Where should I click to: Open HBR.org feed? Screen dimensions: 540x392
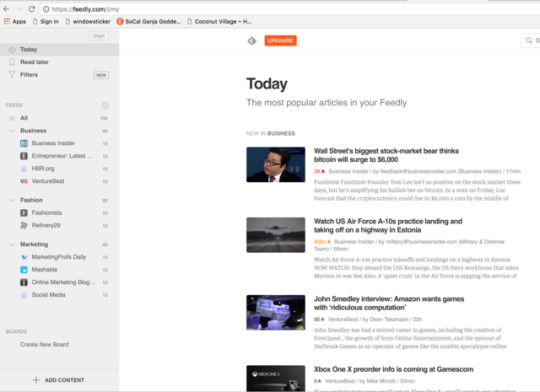click(43, 169)
